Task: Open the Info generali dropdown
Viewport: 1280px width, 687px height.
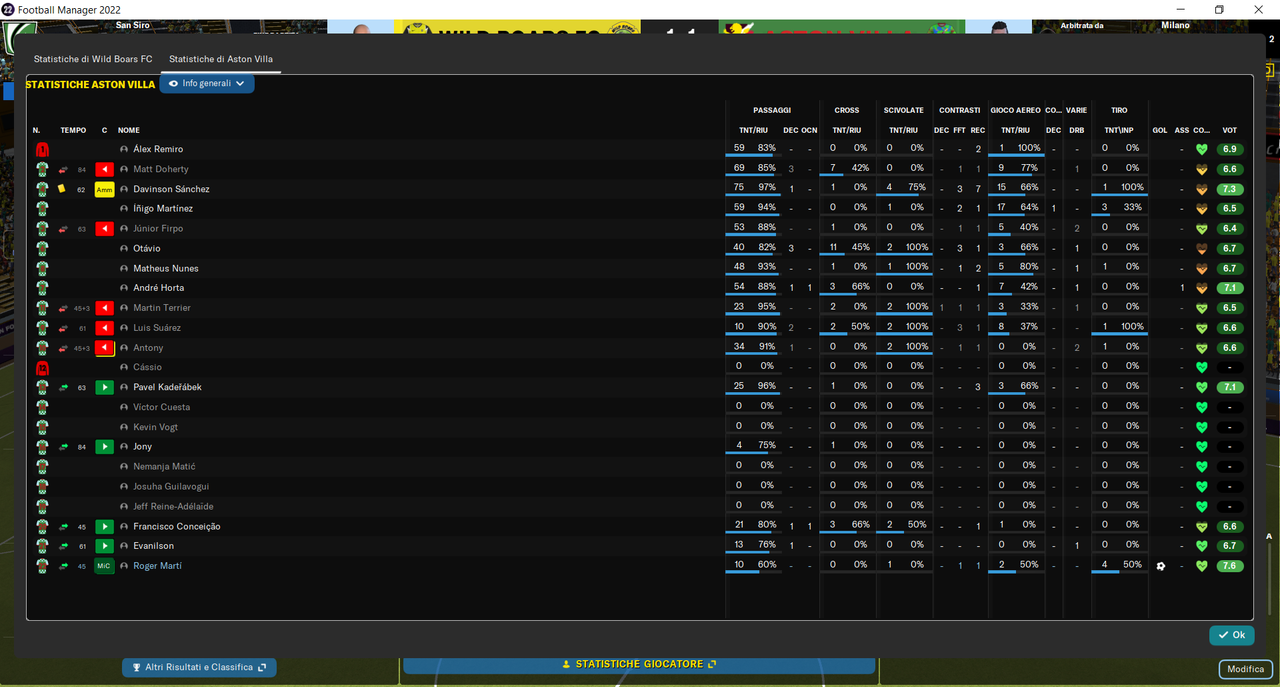Action: click(207, 84)
